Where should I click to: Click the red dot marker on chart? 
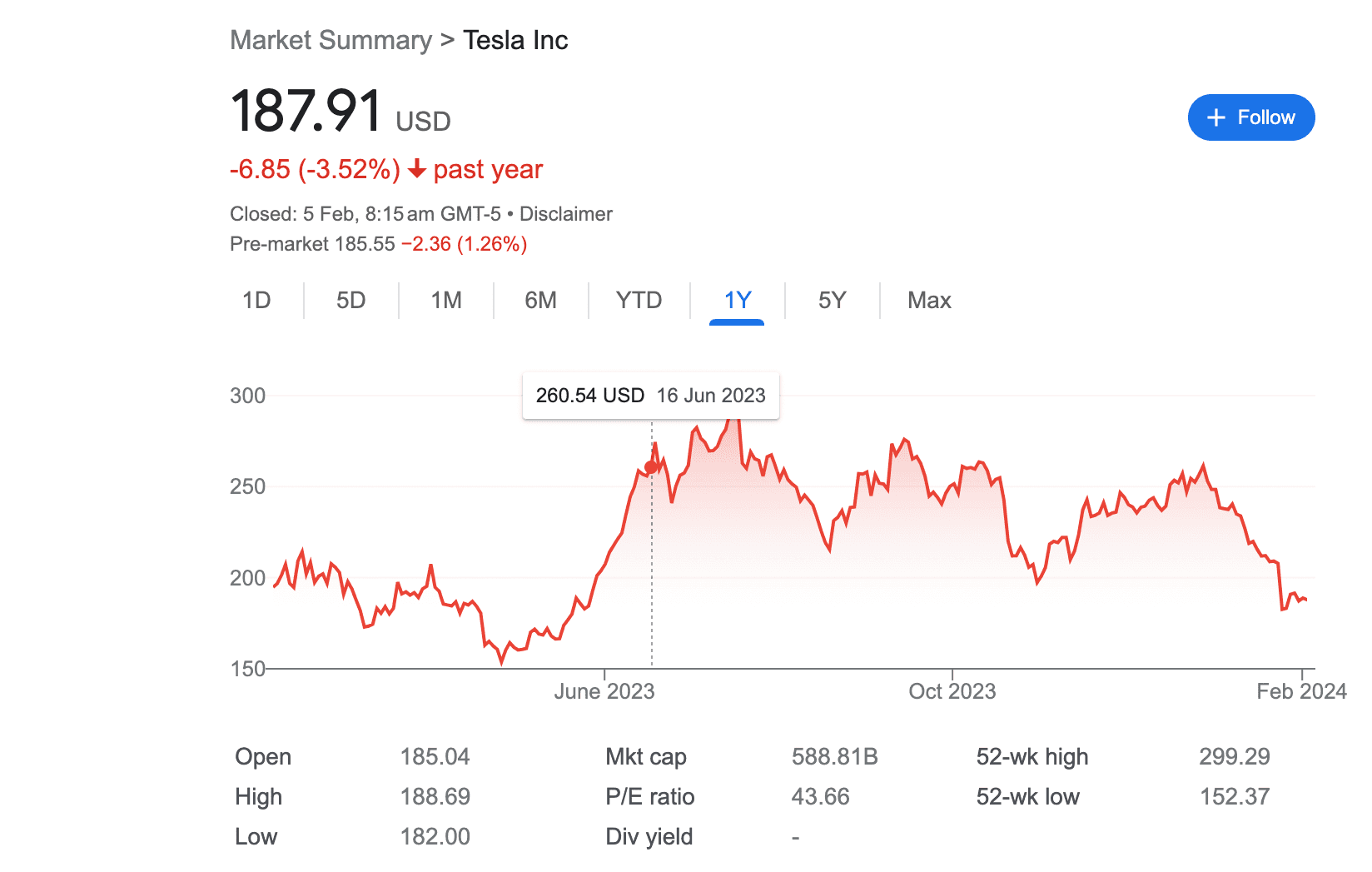click(651, 467)
